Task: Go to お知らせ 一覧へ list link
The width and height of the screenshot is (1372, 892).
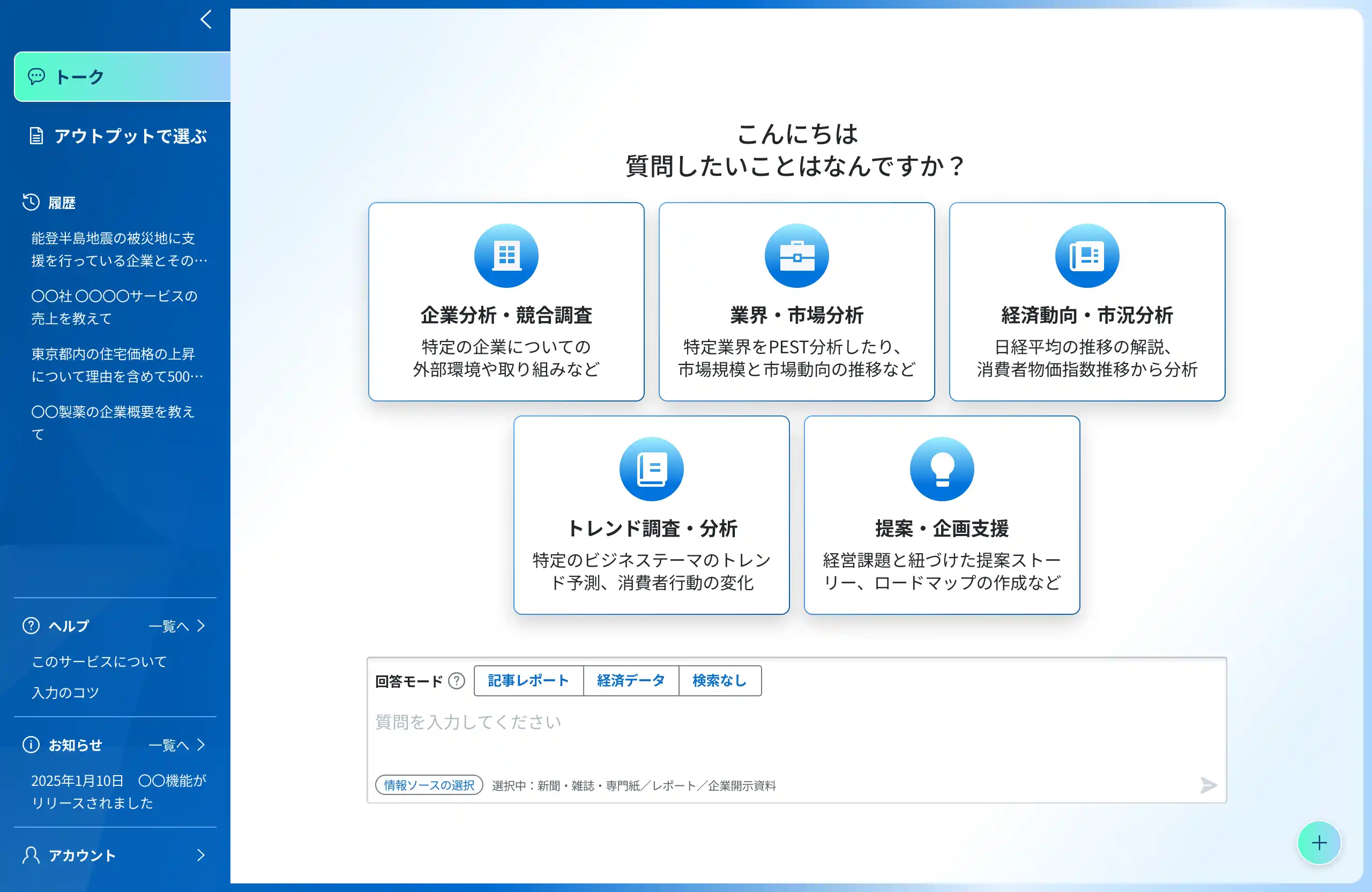Action: click(x=169, y=745)
